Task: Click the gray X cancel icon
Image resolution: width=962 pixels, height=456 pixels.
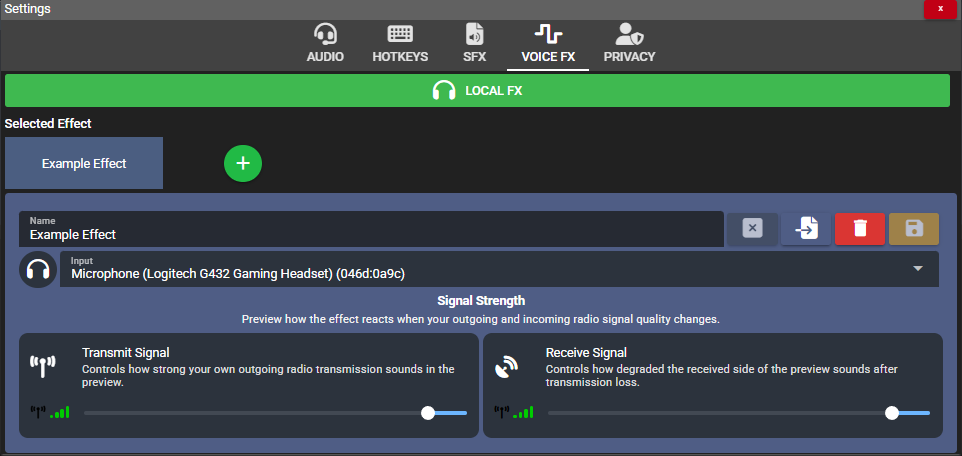Action: (x=752, y=229)
